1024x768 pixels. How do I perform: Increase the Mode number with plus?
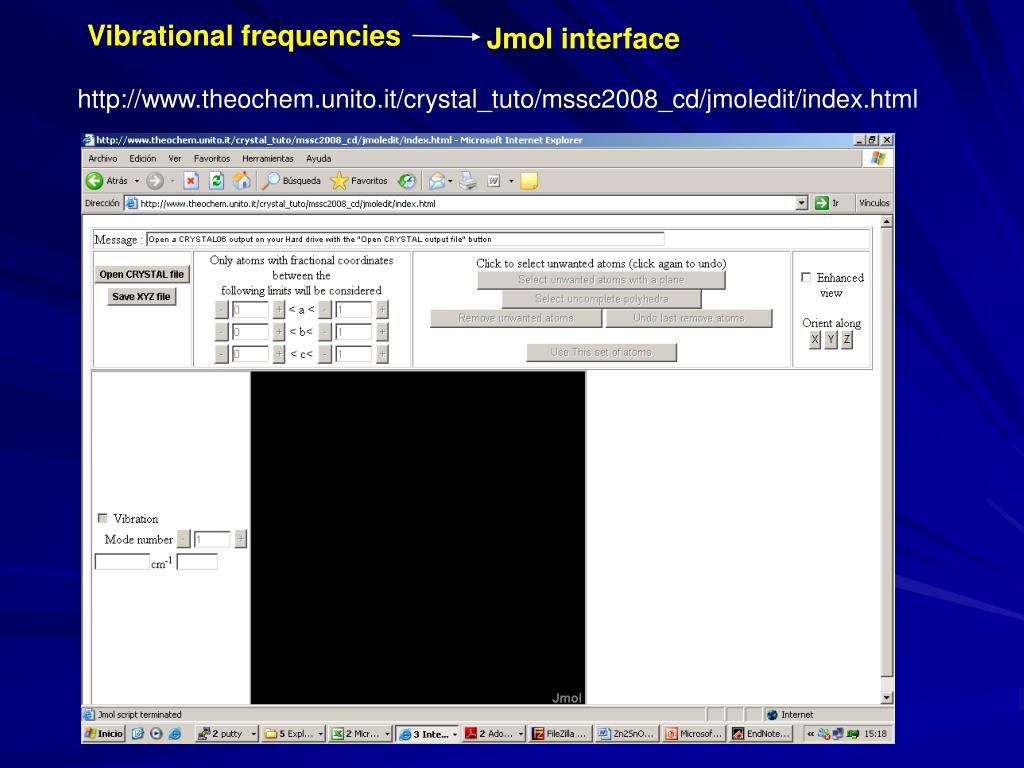[241, 539]
